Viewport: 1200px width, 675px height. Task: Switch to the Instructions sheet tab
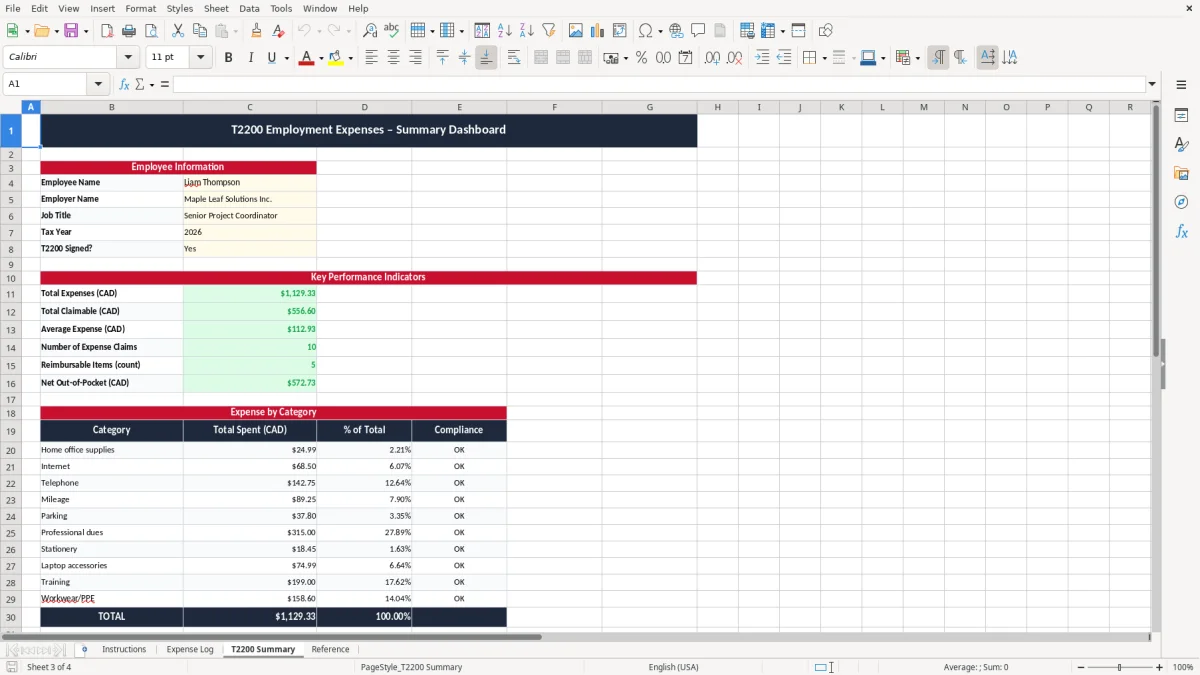point(124,649)
